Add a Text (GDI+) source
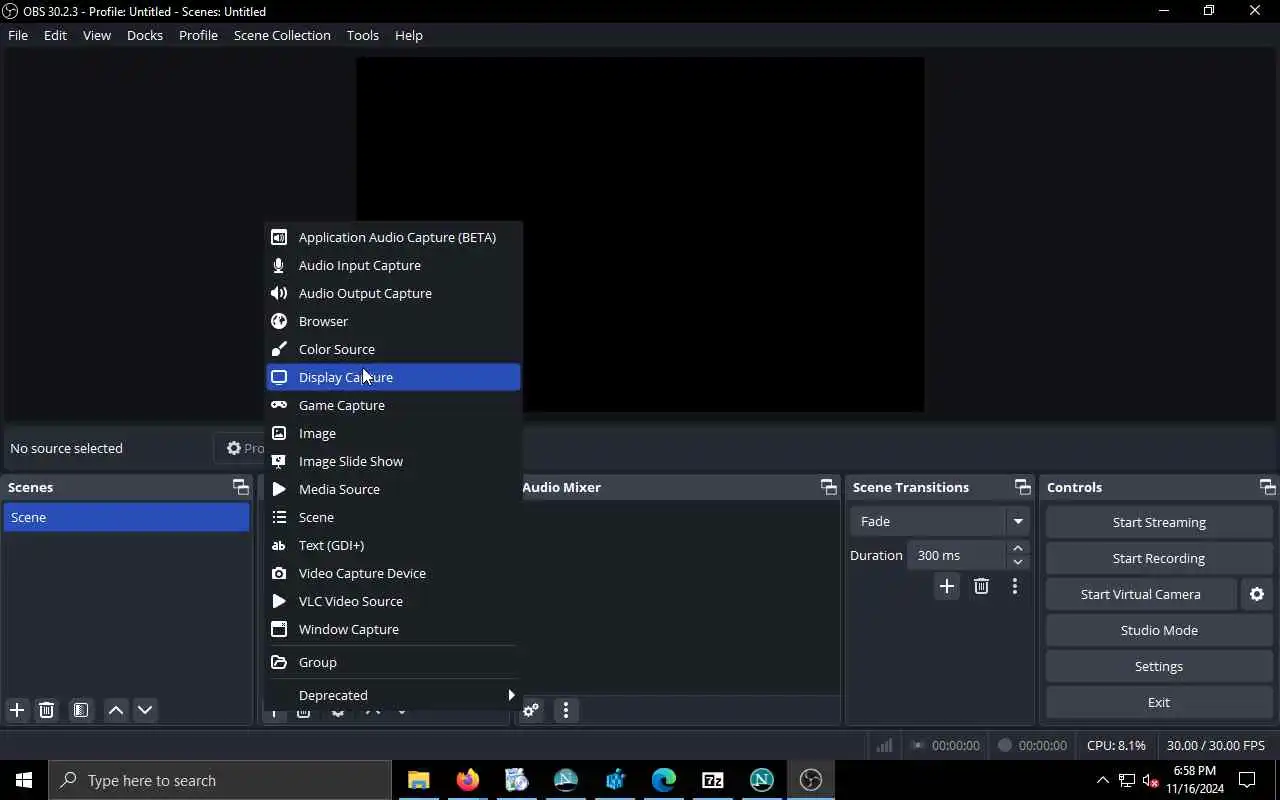Viewport: 1280px width, 800px height. tap(393, 545)
